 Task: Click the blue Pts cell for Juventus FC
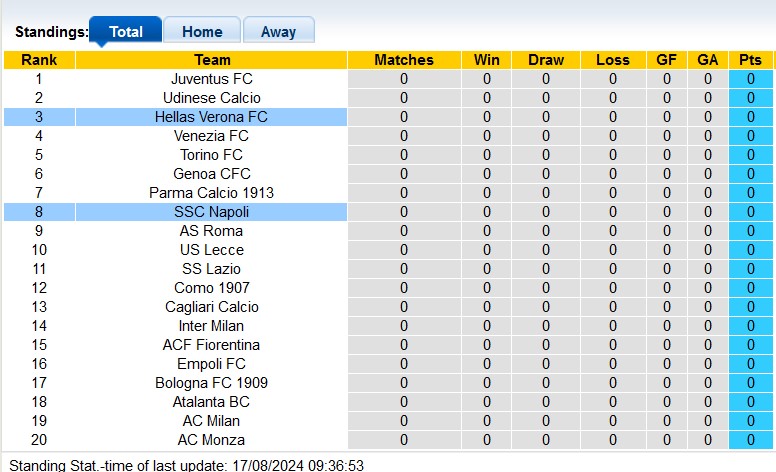(x=750, y=79)
